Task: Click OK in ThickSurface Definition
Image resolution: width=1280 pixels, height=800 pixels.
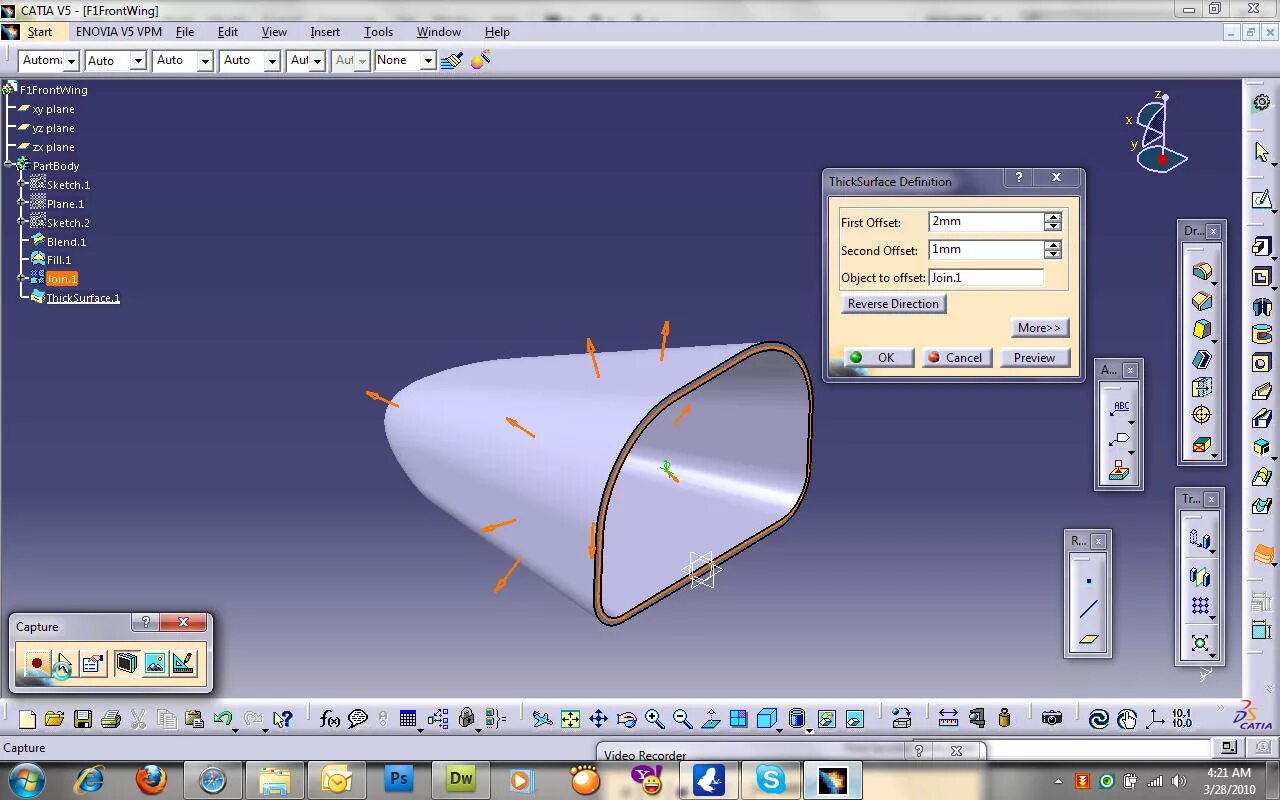Action: [878, 358]
